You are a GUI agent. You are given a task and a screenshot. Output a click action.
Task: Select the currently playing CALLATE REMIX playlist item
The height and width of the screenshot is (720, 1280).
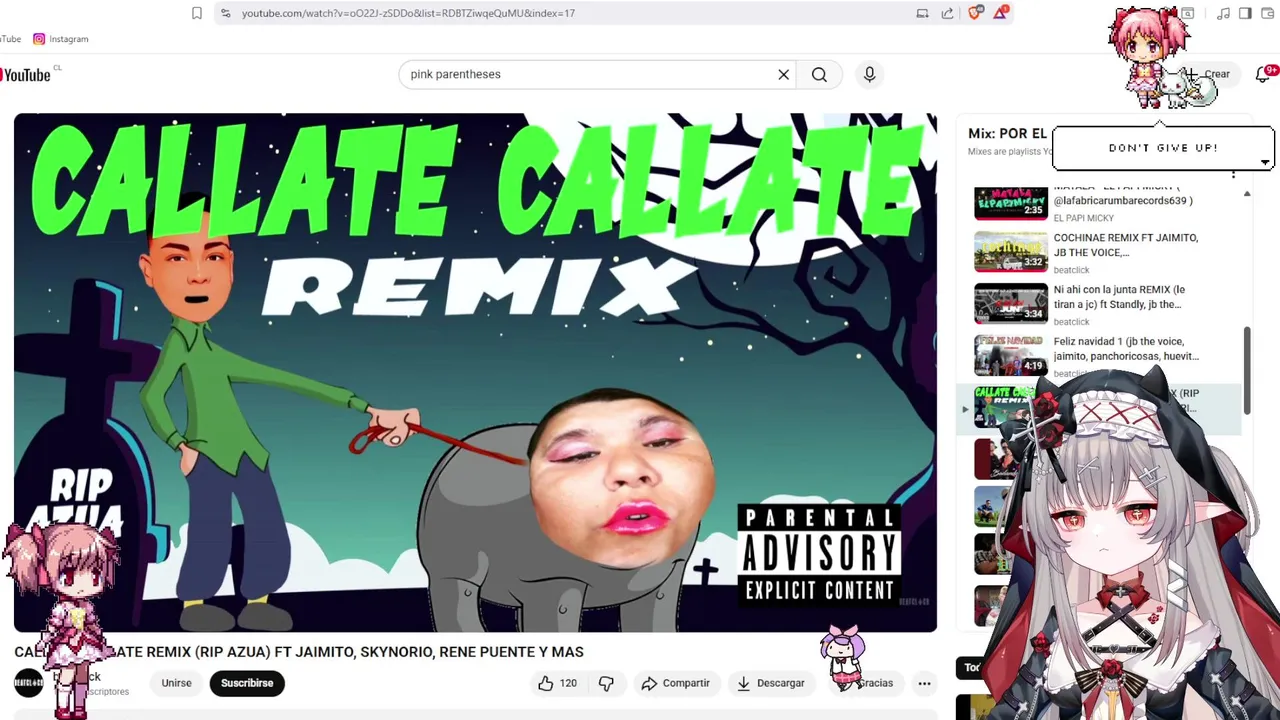pos(1100,408)
